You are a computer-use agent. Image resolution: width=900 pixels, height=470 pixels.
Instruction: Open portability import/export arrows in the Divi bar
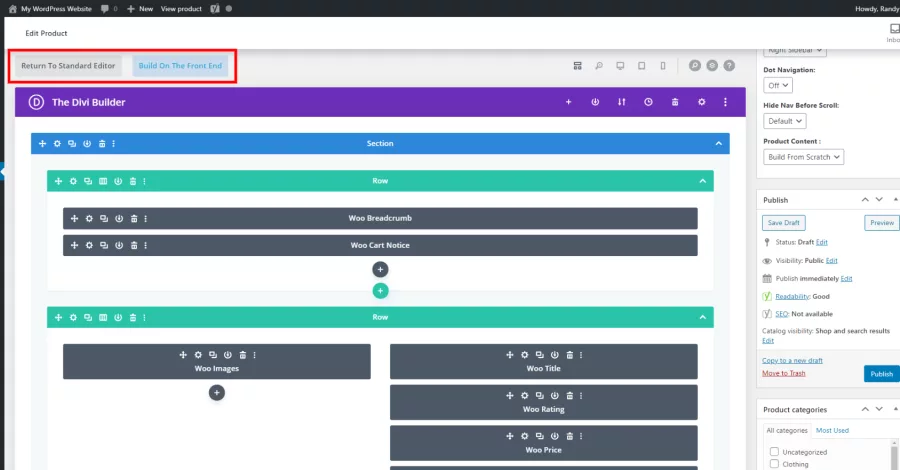(x=622, y=102)
